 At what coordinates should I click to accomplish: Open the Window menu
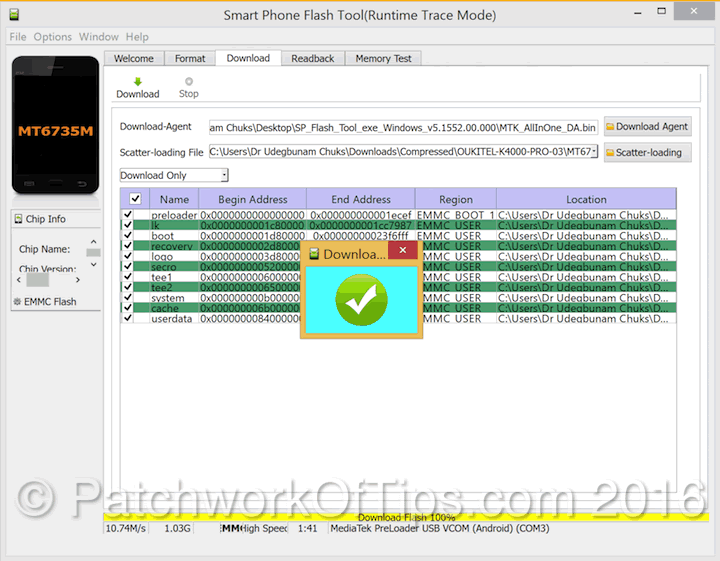click(98, 37)
